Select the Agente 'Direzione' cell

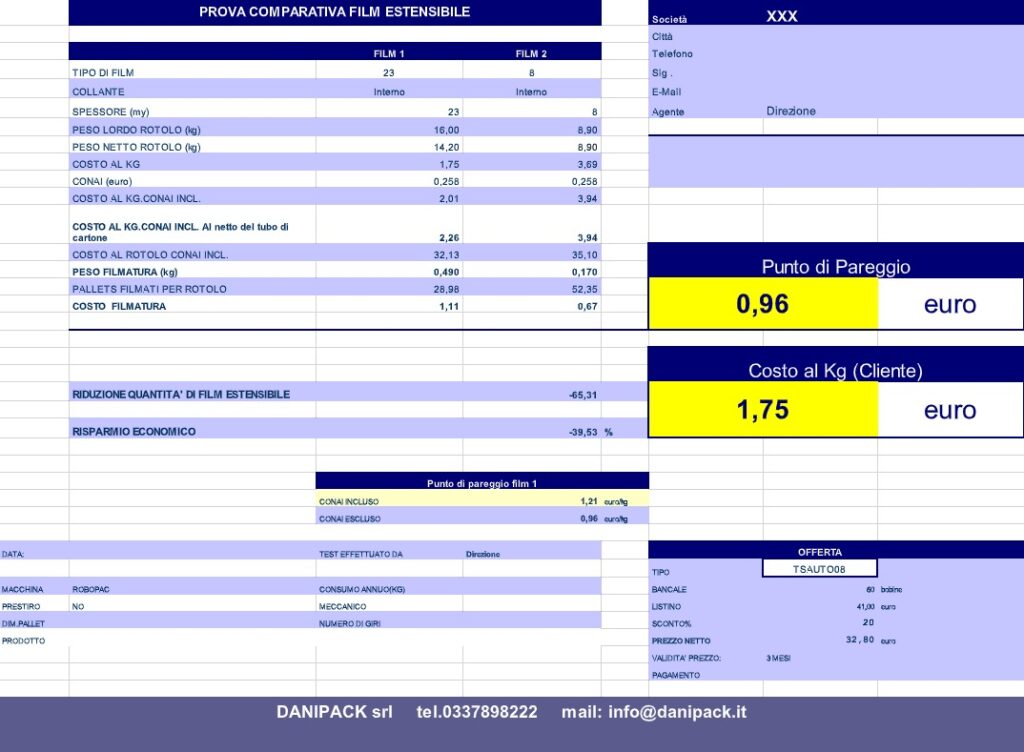[x=791, y=111]
